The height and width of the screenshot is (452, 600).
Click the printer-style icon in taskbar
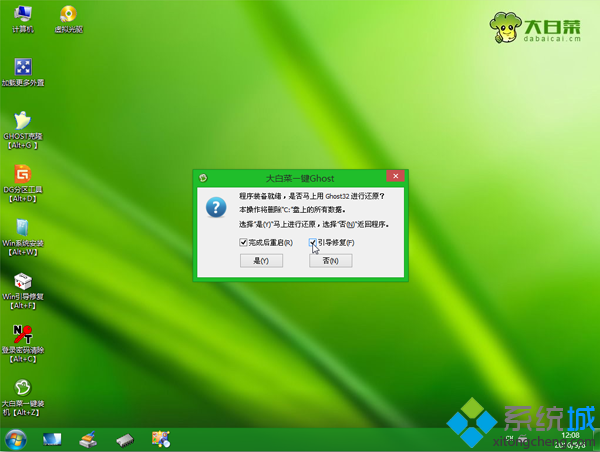88,439
